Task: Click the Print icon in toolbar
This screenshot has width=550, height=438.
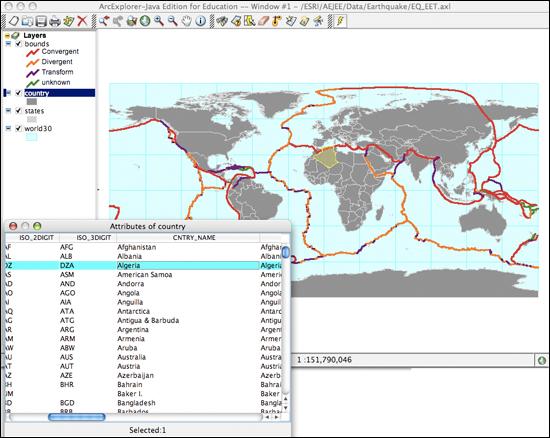Action: point(54,21)
